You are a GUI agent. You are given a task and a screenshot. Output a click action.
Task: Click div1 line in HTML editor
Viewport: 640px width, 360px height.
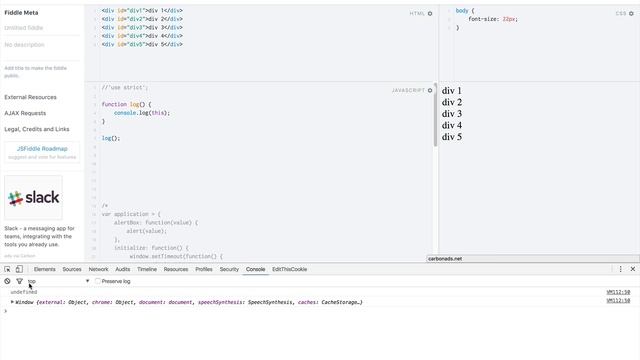click(142, 11)
